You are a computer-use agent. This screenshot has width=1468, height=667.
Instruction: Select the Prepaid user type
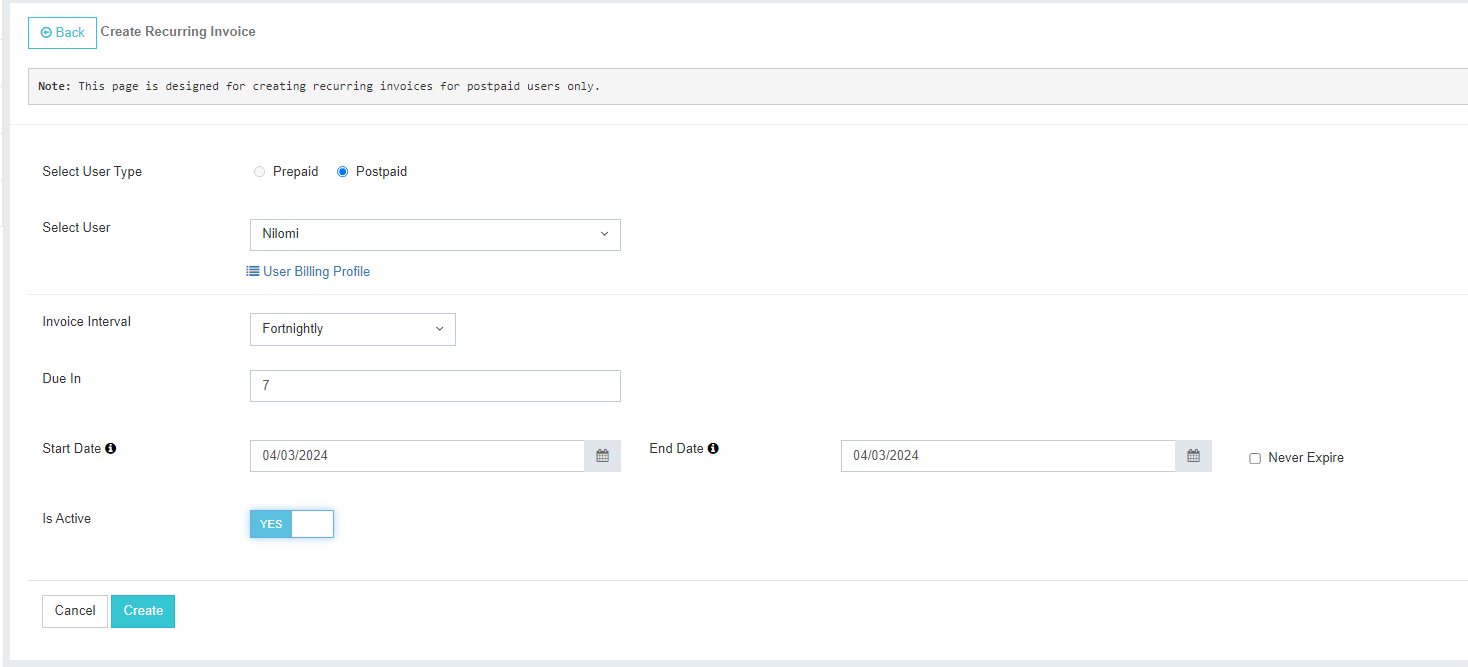pos(260,172)
